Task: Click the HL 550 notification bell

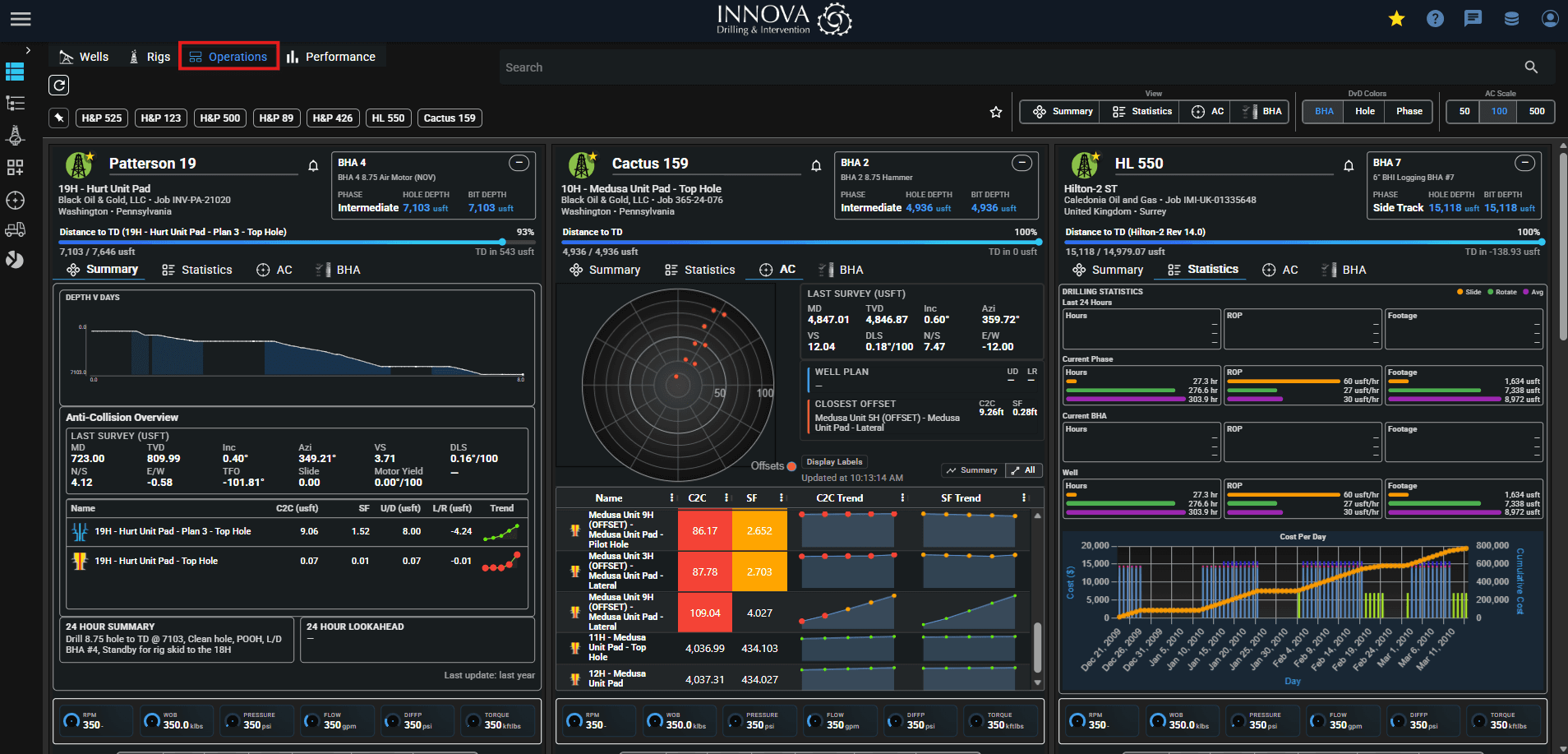Action: pos(1349,165)
